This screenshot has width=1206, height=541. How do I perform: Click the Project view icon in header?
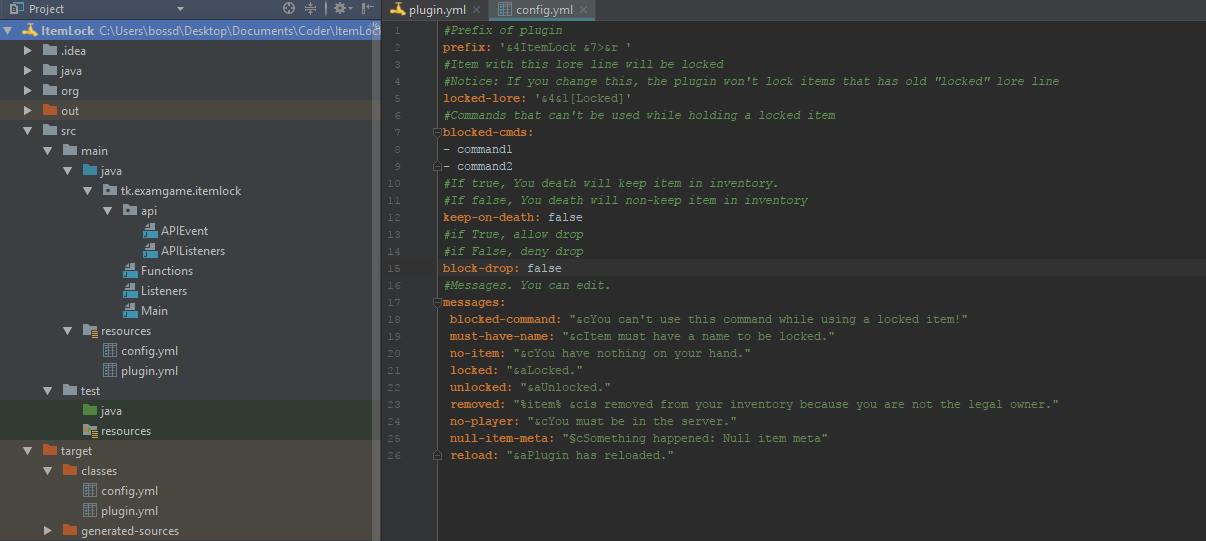[x=15, y=8]
